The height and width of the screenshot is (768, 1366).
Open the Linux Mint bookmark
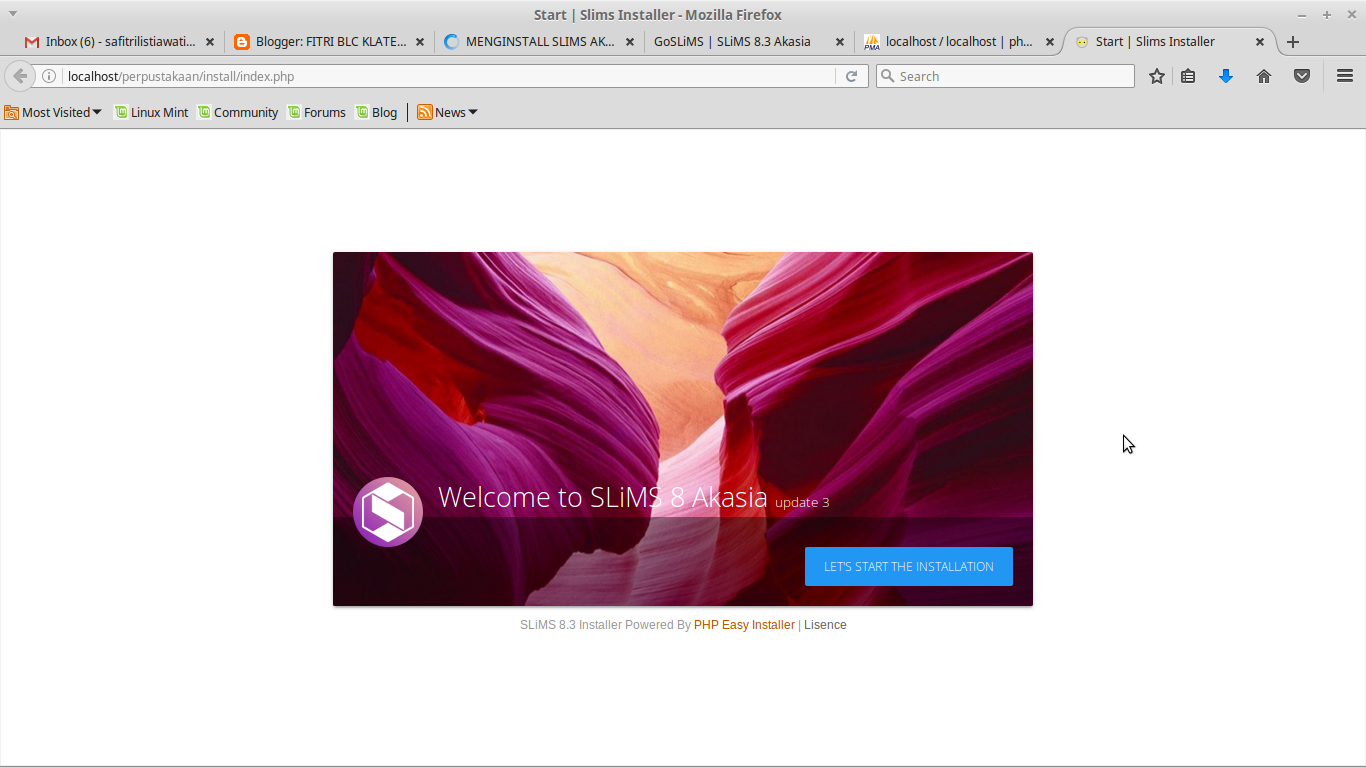(x=151, y=112)
